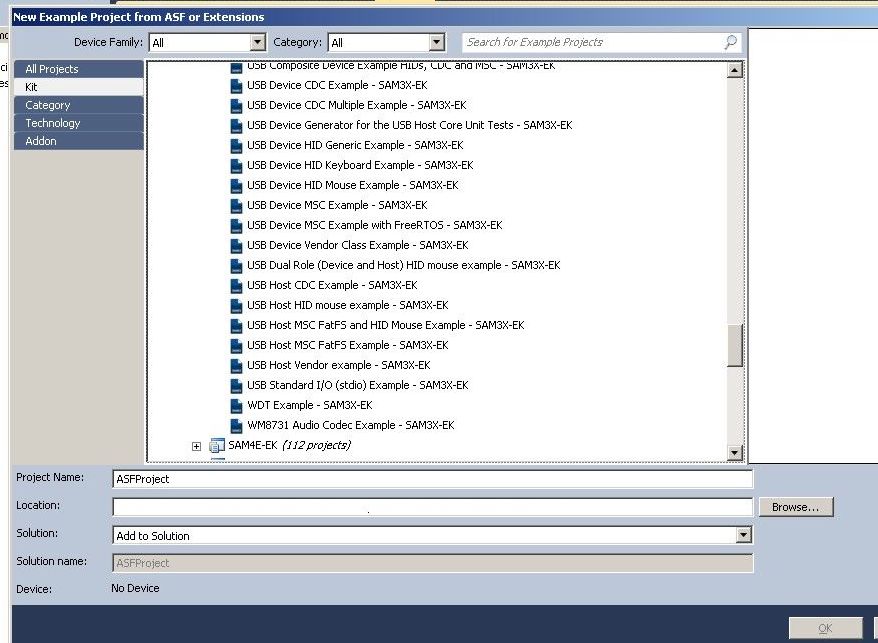
Task: Click the project list scrollbar thumb
Action: [734, 346]
